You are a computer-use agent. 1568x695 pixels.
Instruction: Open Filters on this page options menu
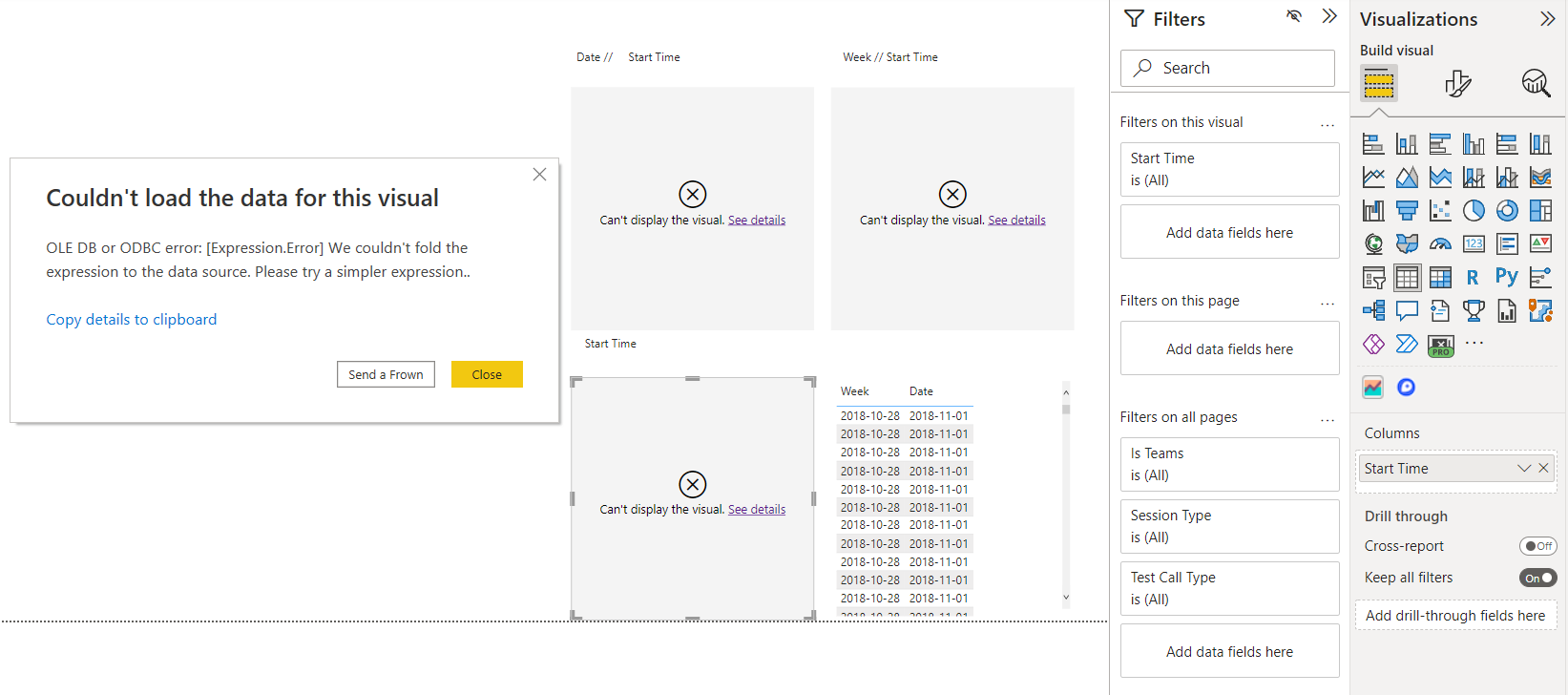1328,303
